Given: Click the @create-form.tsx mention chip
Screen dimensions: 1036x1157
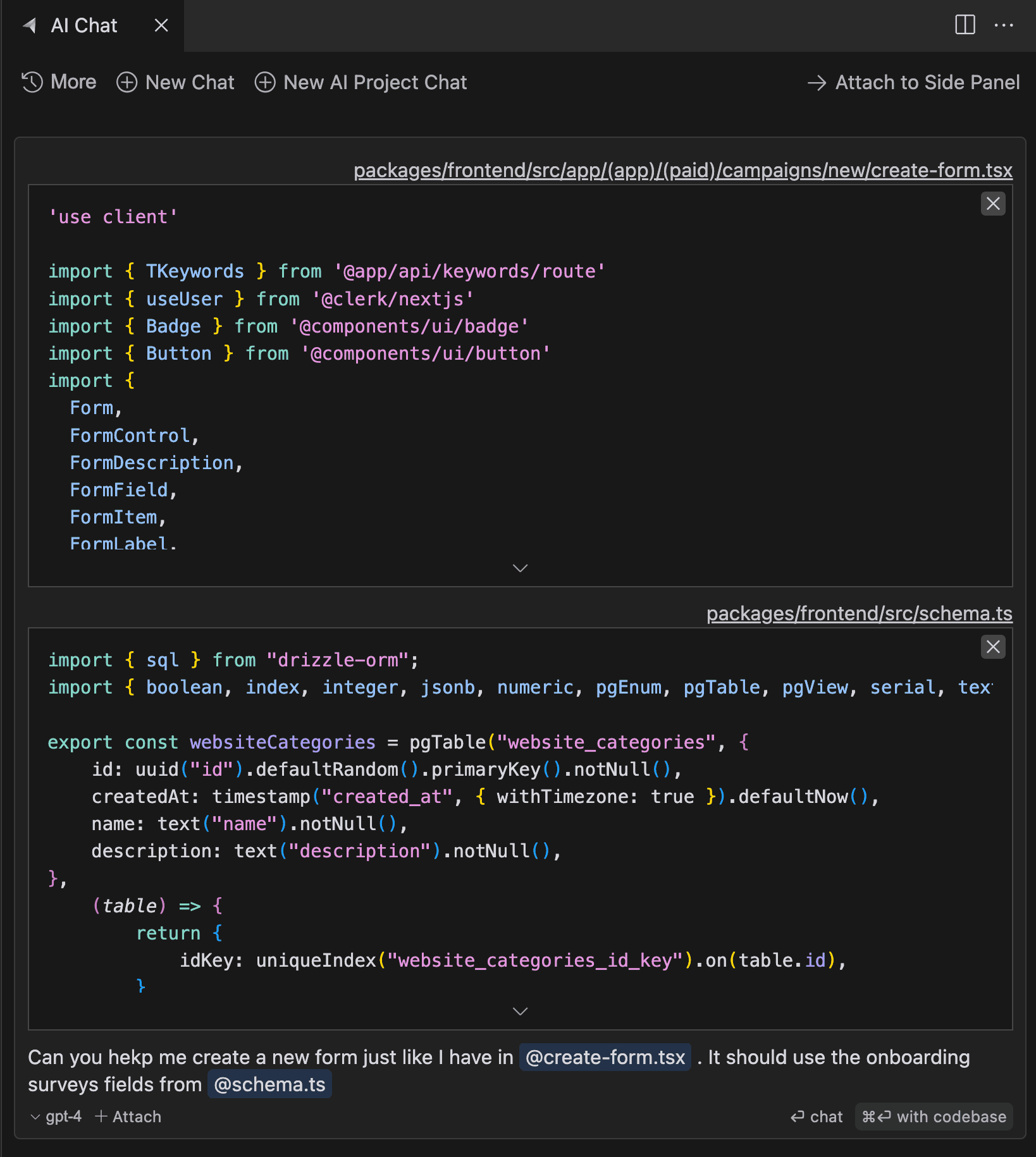Looking at the screenshot, I should click(605, 1057).
